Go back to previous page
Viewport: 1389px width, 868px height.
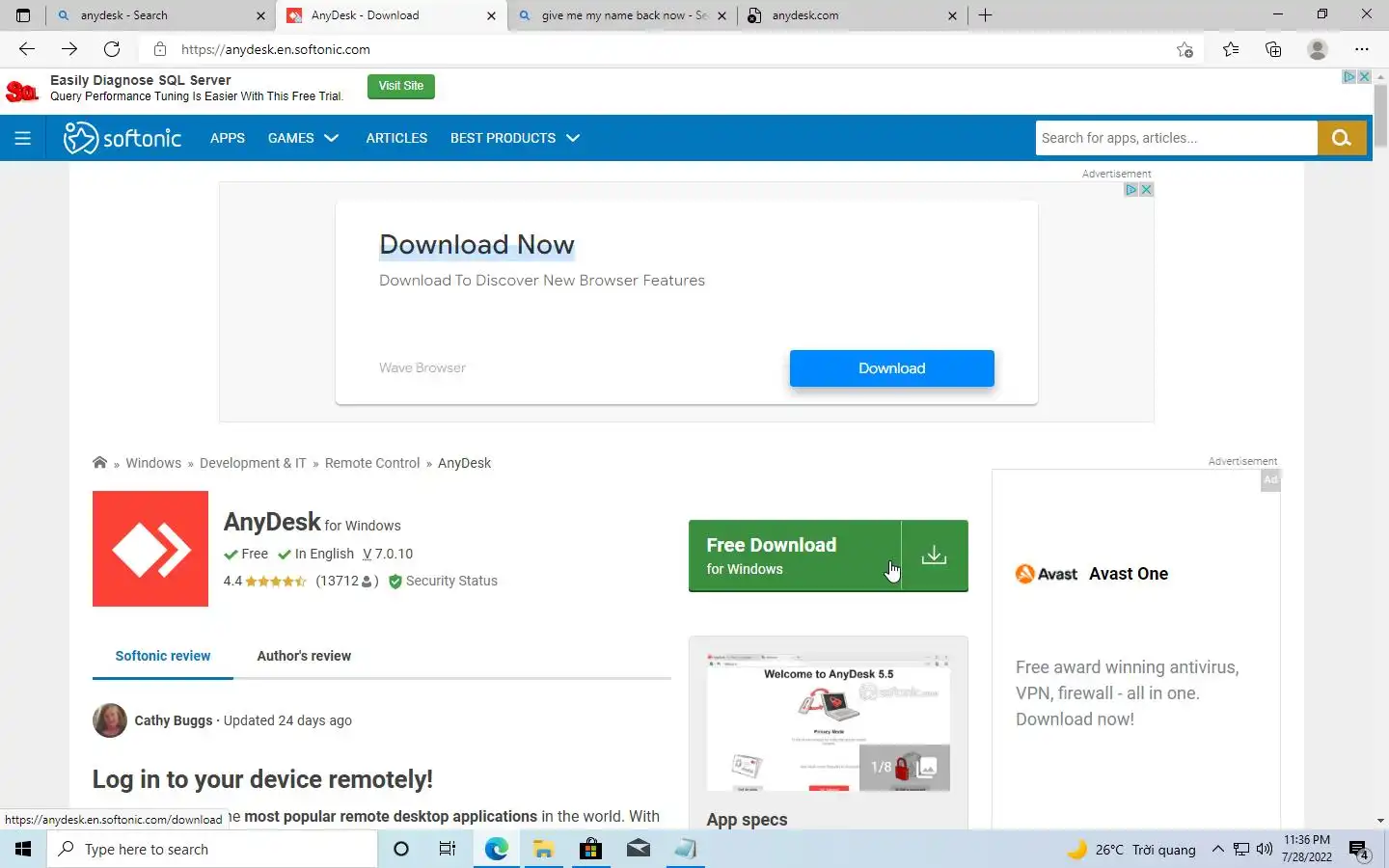click(27, 49)
